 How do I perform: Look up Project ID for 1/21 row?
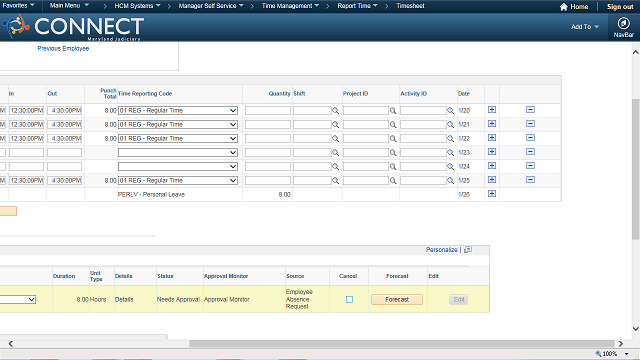pyautogui.click(x=393, y=124)
